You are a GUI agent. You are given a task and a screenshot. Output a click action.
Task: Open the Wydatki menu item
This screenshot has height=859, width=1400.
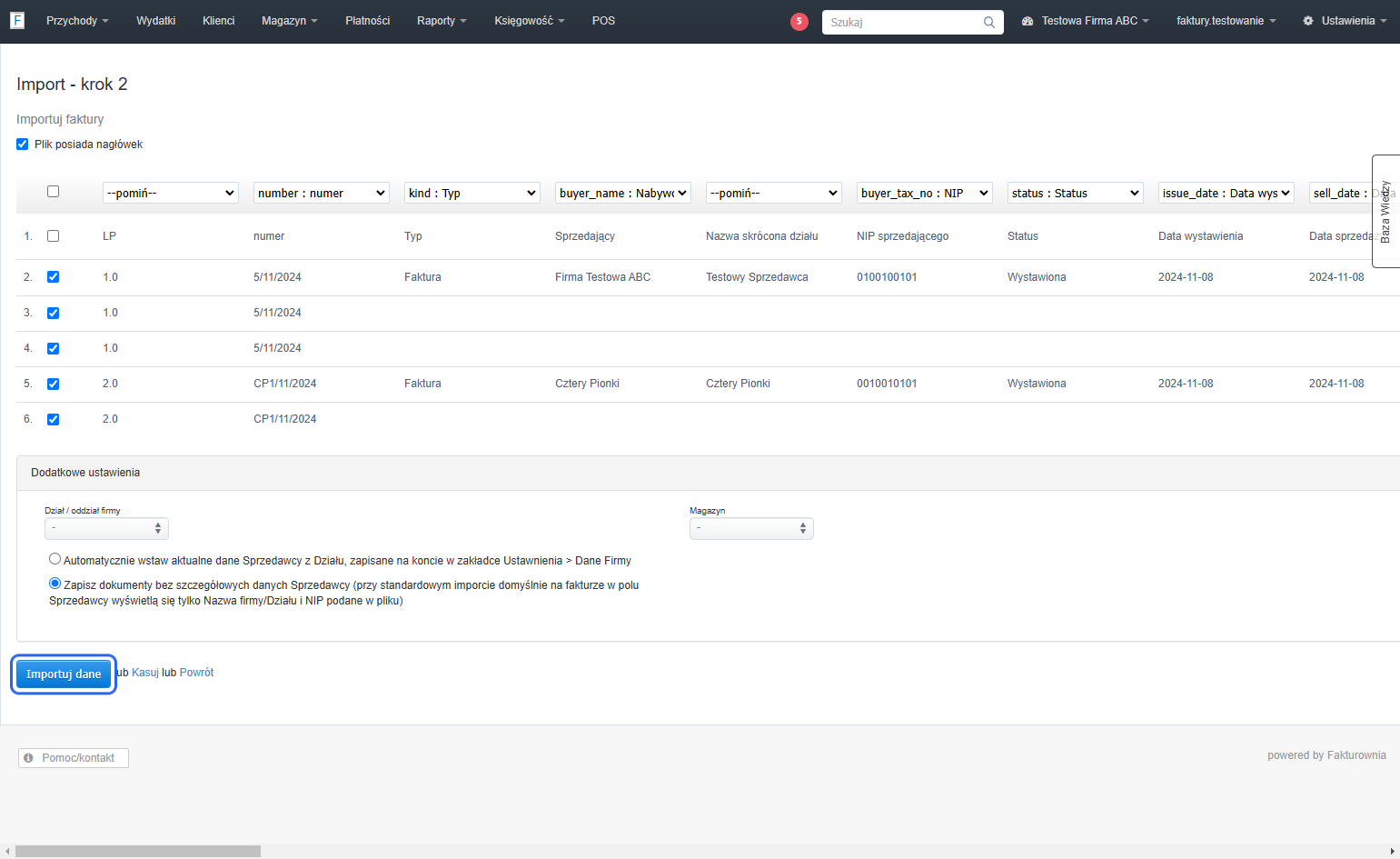[155, 20]
